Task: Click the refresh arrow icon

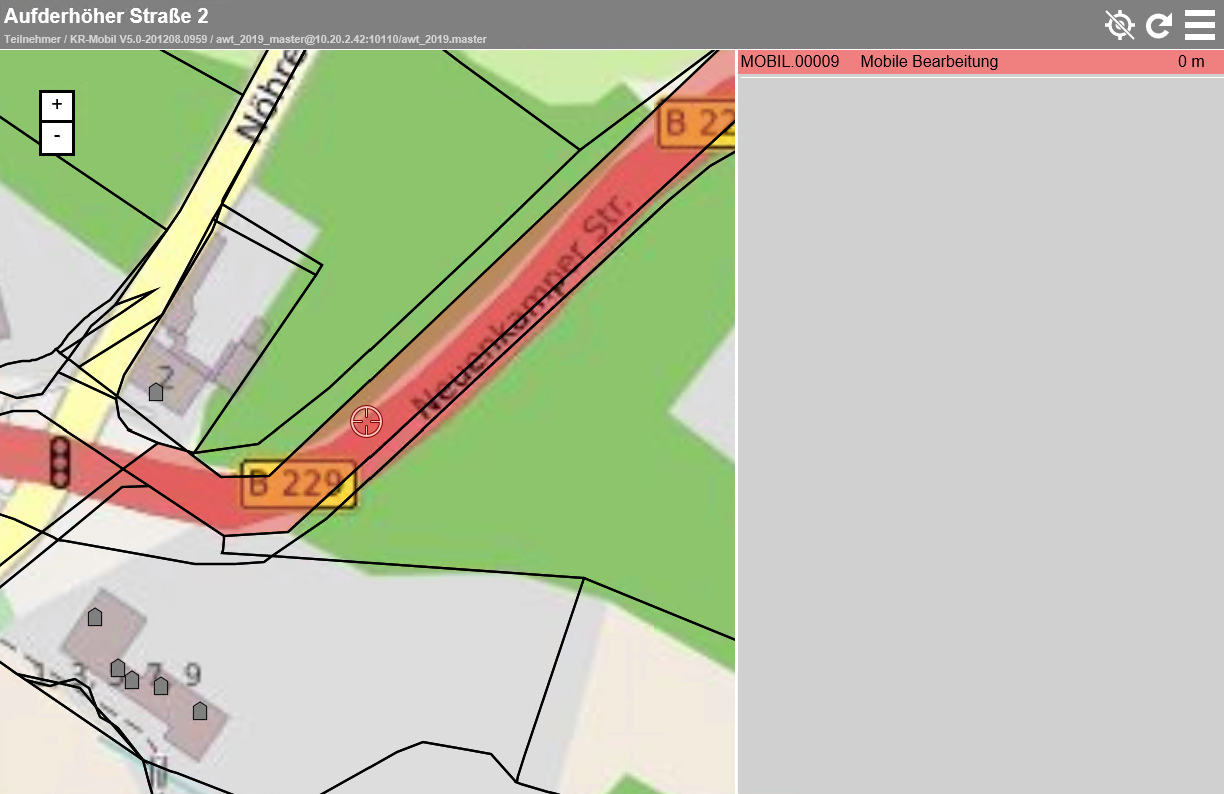Action: pos(1159,25)
